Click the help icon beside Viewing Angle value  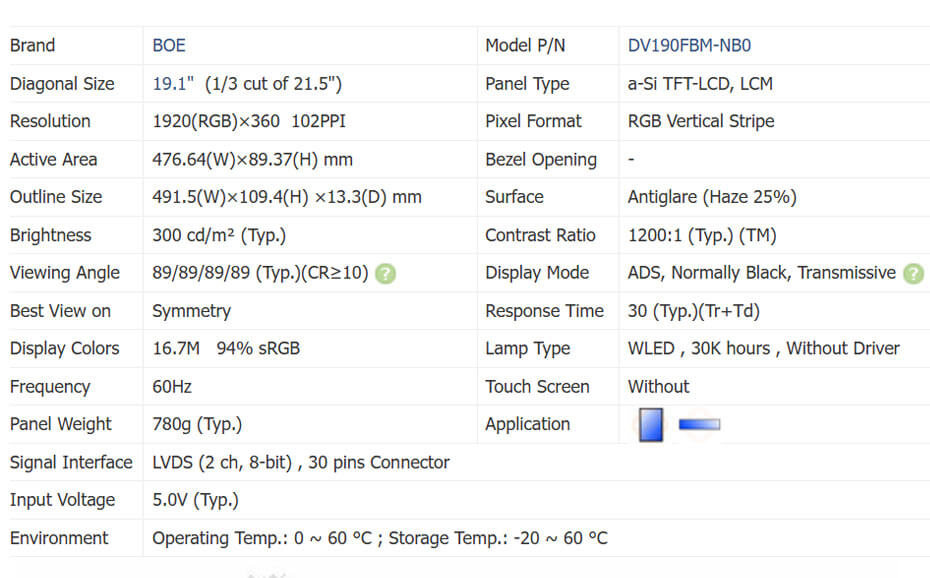[x=386, y=273]
